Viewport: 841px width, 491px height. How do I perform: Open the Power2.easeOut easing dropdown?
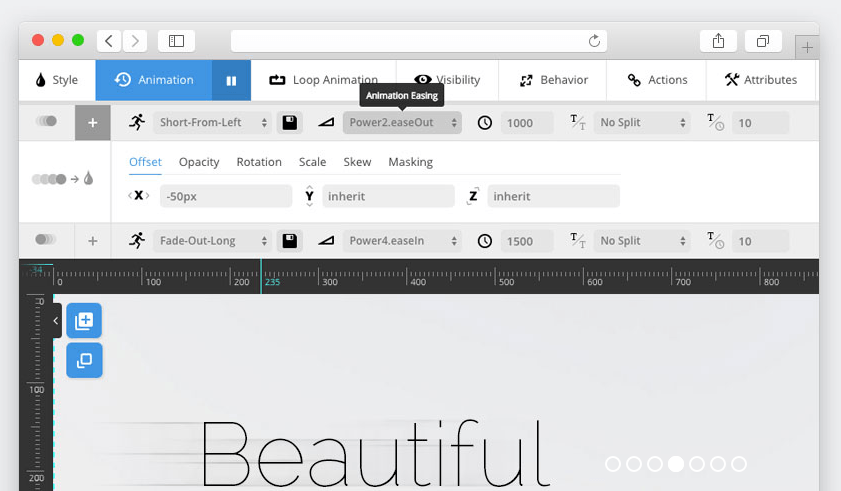(x=402, y=123)
